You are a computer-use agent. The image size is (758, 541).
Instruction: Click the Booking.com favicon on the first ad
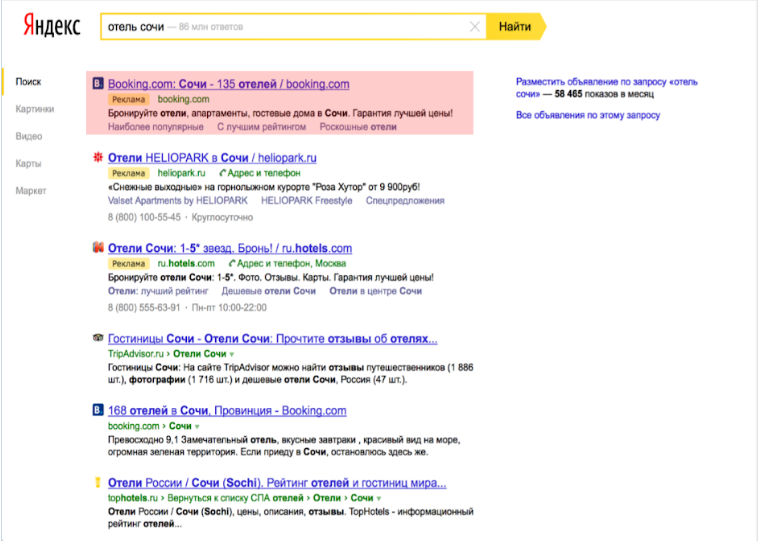pyautogui.click(x=97, y=85)
